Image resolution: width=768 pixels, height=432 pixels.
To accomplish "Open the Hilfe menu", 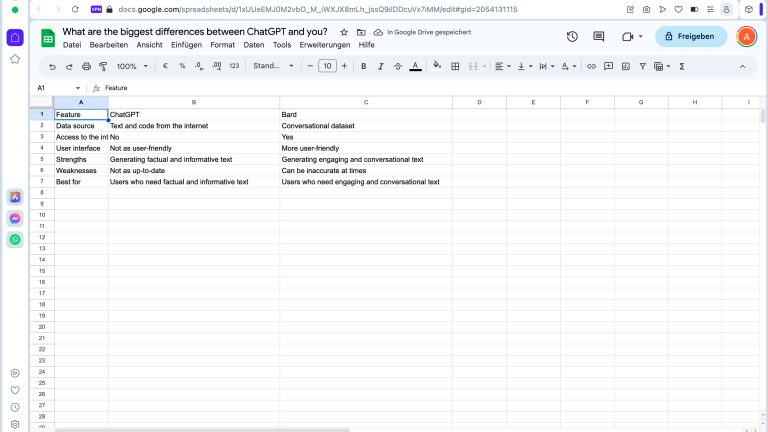I will [366, 45].
